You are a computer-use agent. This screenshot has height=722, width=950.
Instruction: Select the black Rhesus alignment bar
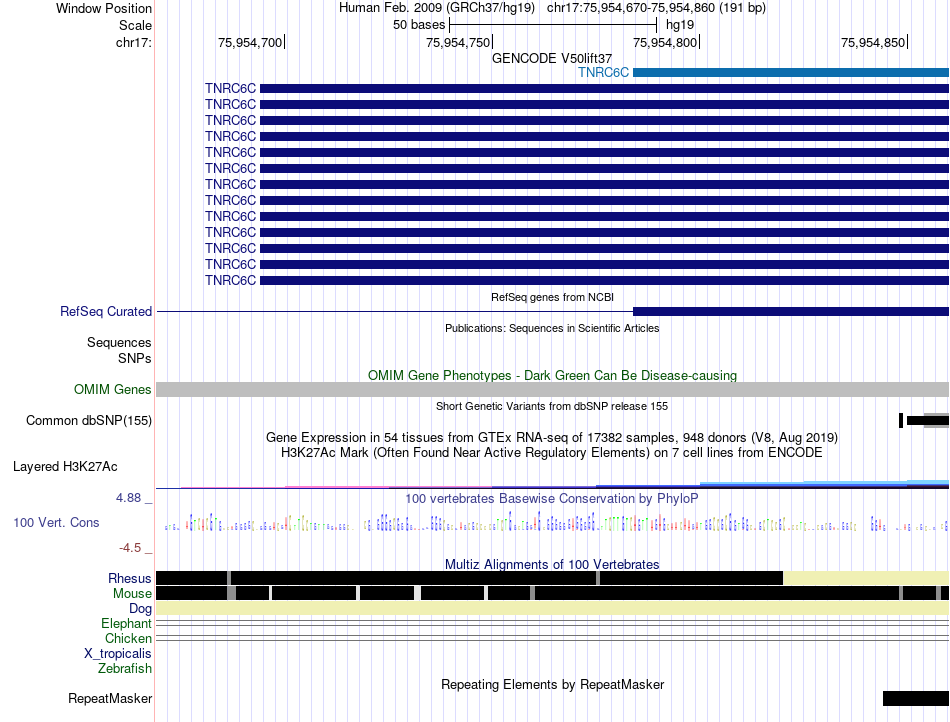470,578
